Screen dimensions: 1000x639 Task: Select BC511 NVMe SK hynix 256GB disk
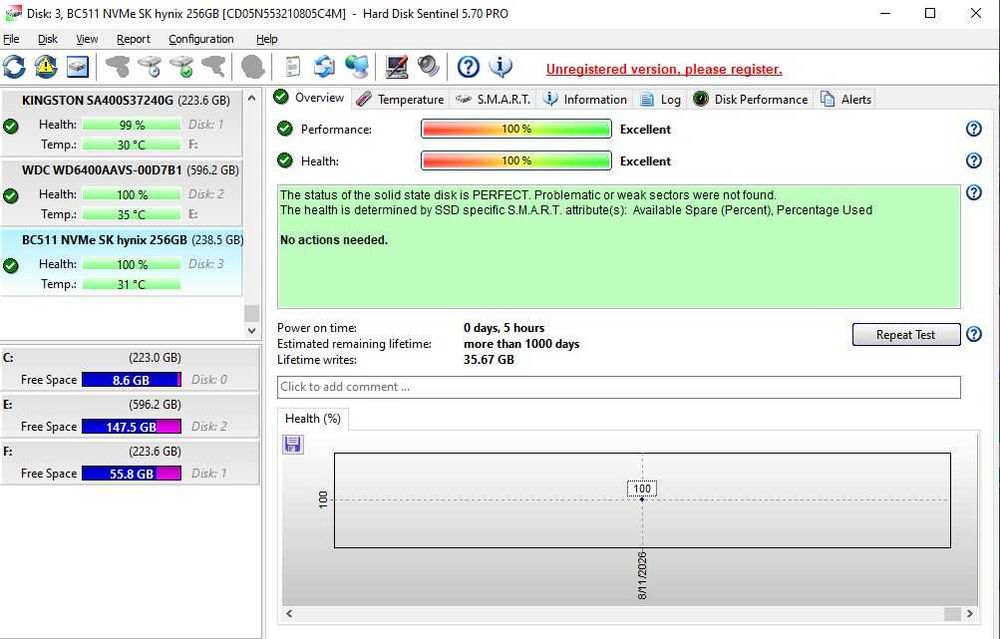[122, 262]
